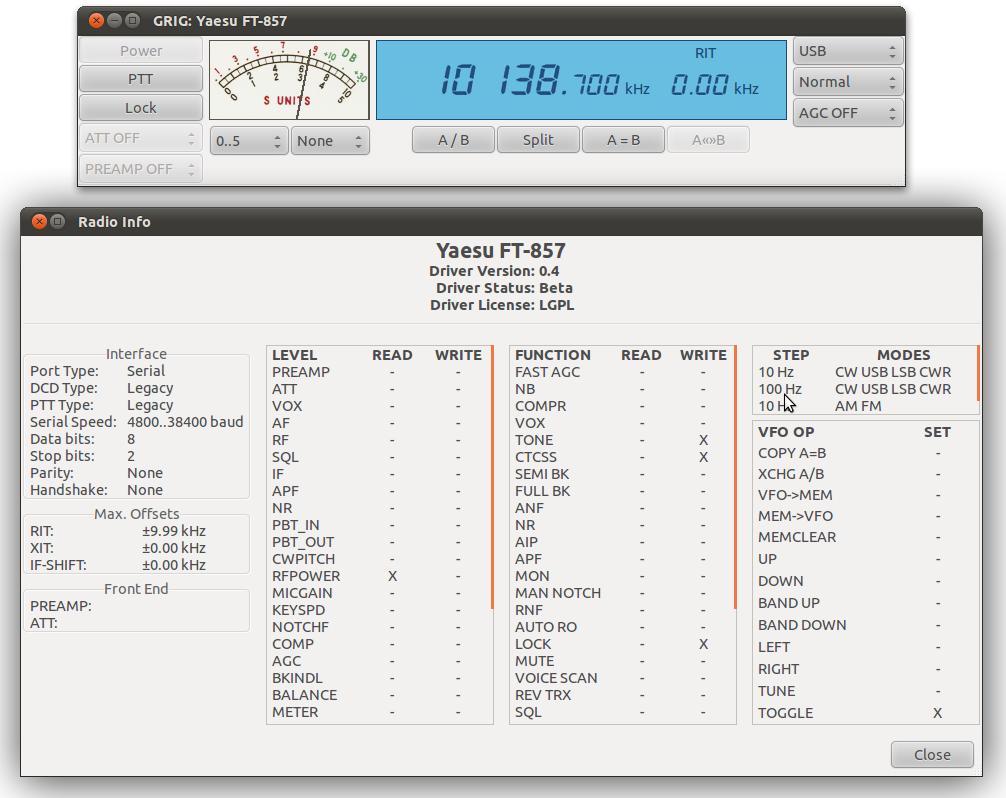Open the None meter mode dropdown

[x=330, y=140]
